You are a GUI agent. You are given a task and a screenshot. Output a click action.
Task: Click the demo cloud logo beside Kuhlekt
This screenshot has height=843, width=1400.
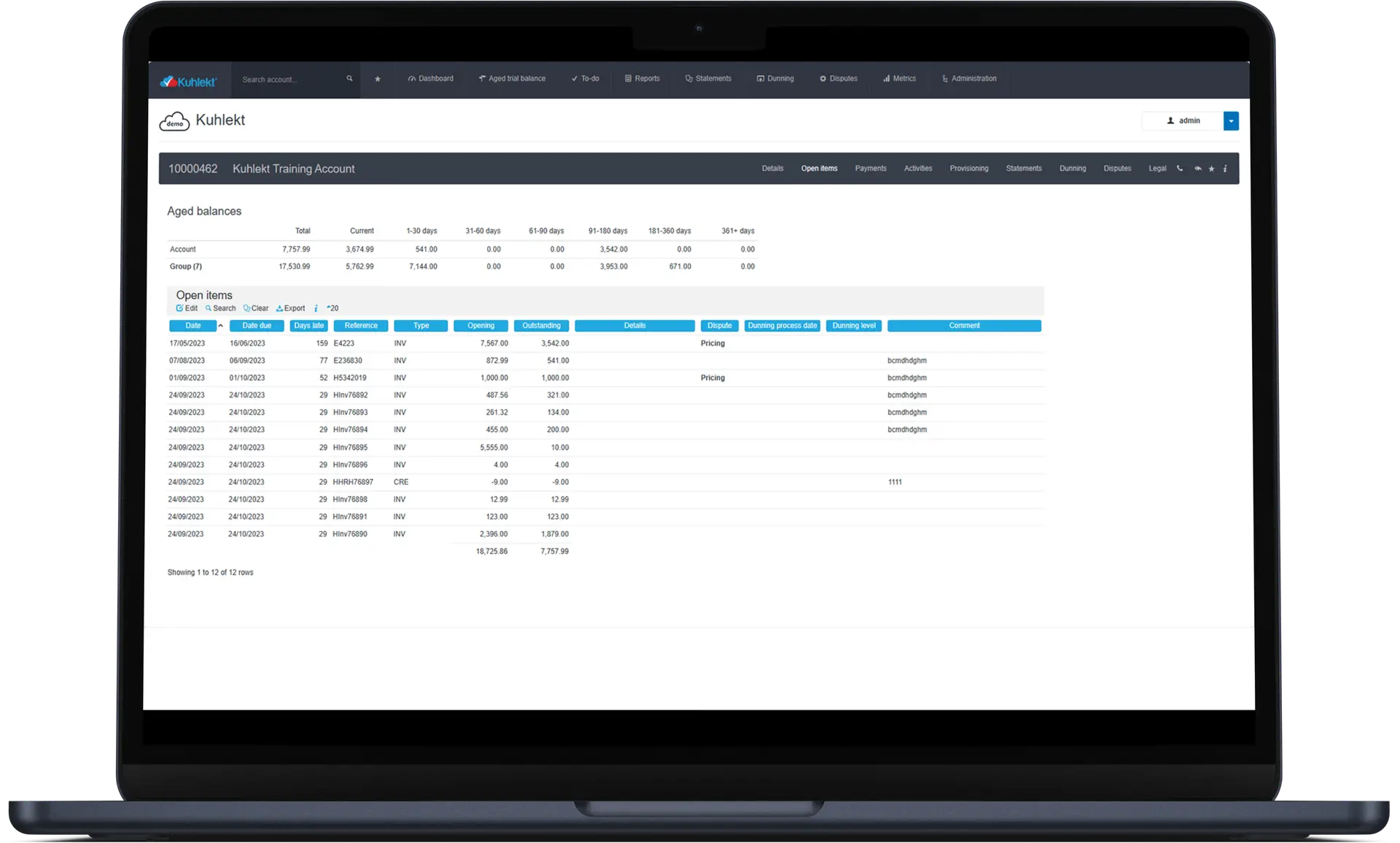point(174,121)
